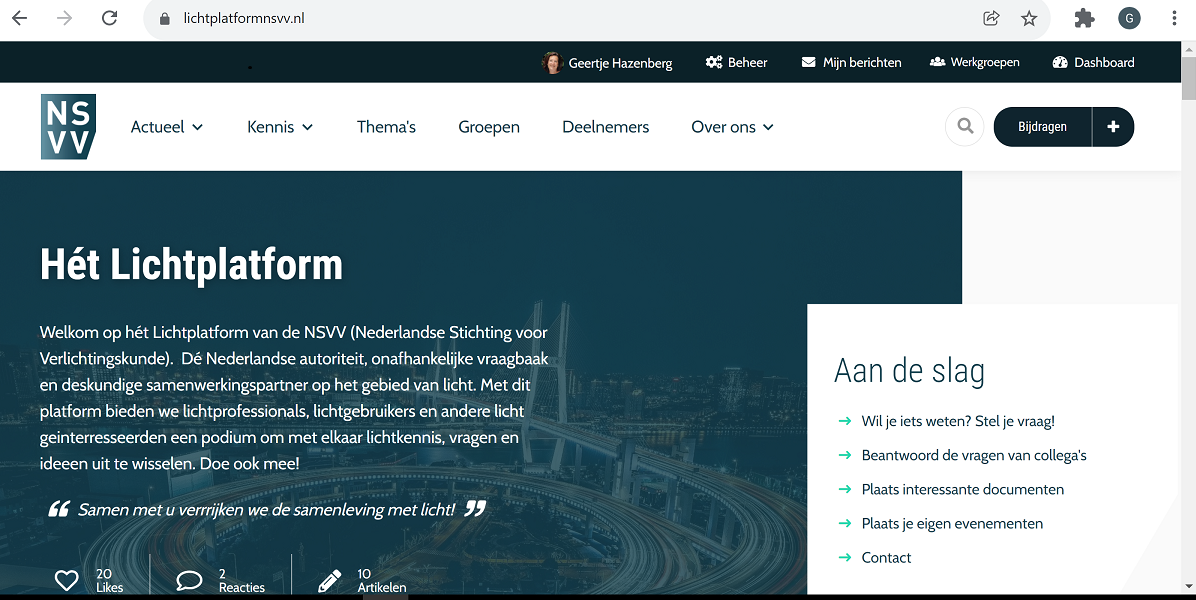1196x600 pixels.
Task: Open Mijn berichten
Action: 862,63
